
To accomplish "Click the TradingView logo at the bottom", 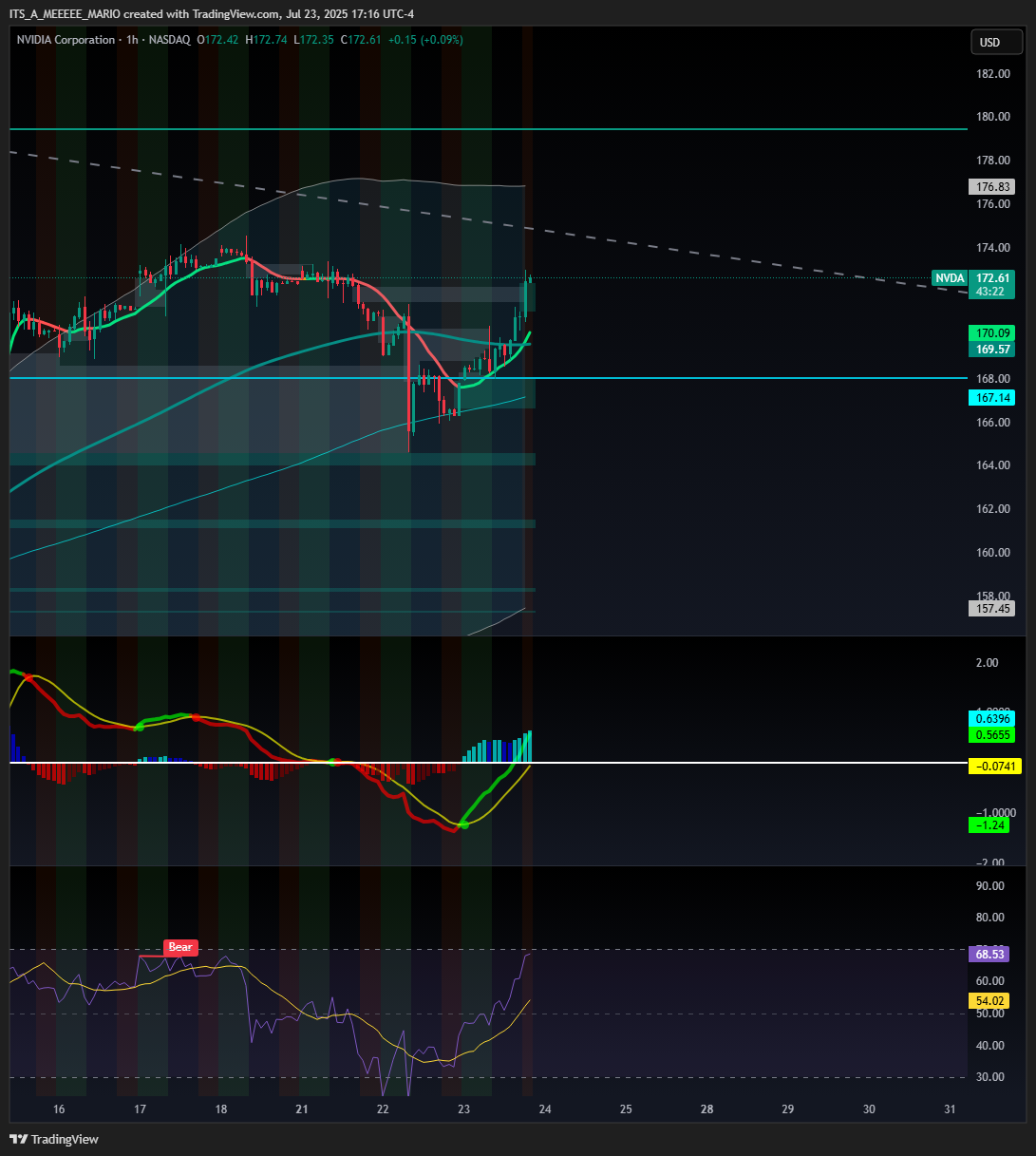I will pyautogui.click(x=54, y=1139).
